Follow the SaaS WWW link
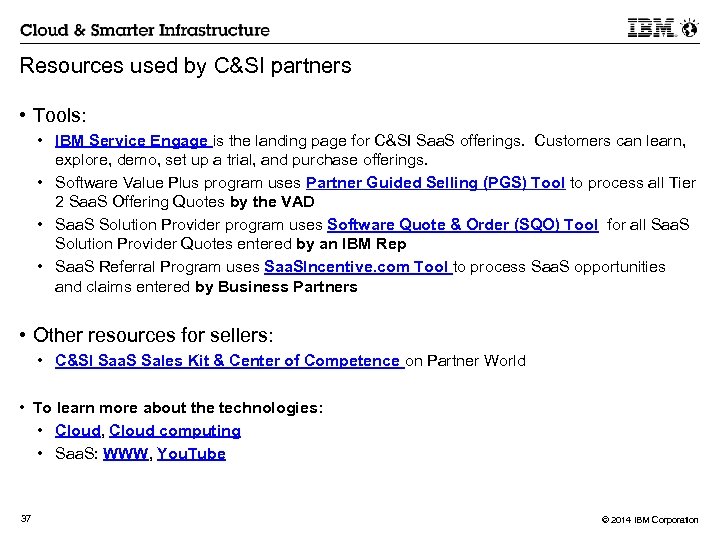Screen dimensions: 720x540 pyautogui.click(x=125, y=453)
